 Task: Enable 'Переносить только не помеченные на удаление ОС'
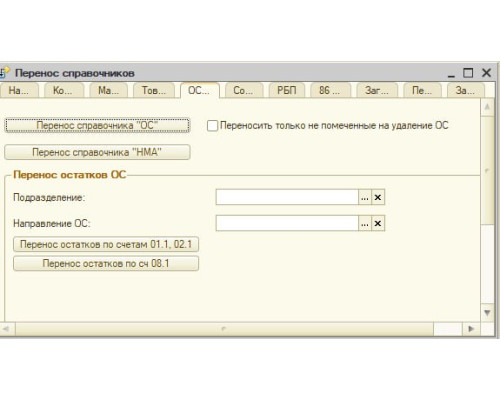(212, 126)
